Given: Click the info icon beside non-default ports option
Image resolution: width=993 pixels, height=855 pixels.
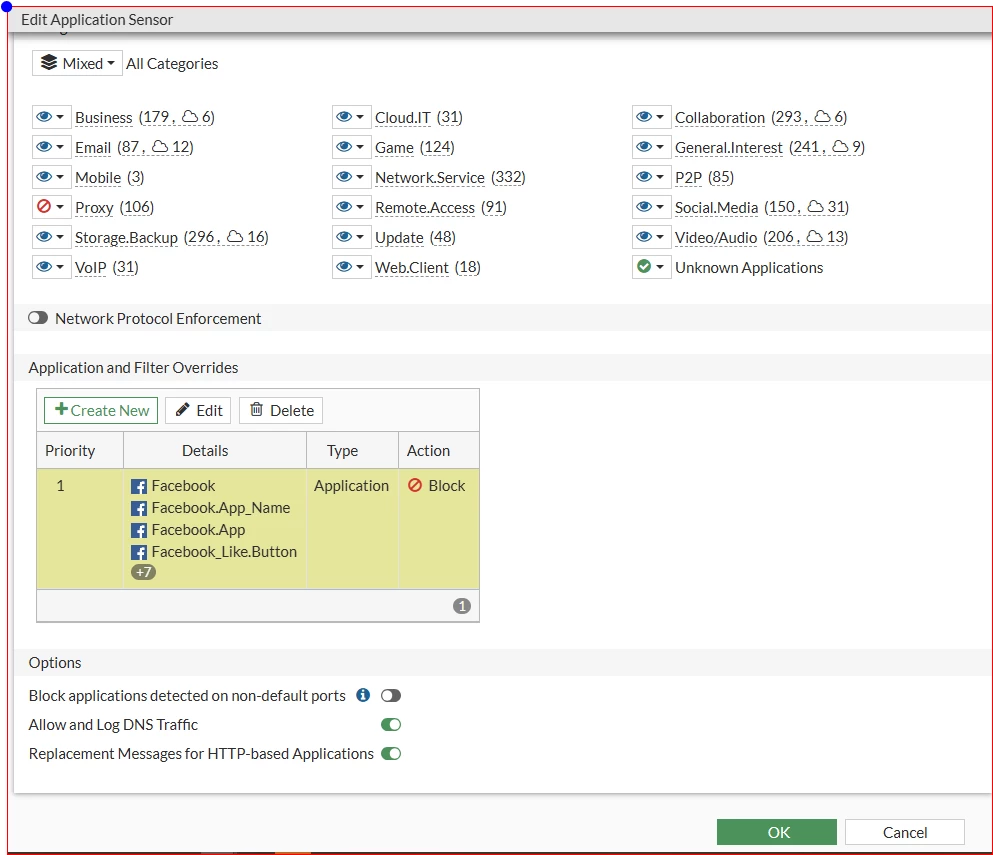Looking at the screenshot, I should pos(363,695).
